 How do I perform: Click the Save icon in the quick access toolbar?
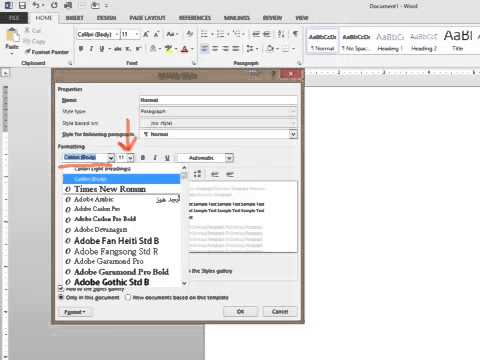(x=22, y=5)
